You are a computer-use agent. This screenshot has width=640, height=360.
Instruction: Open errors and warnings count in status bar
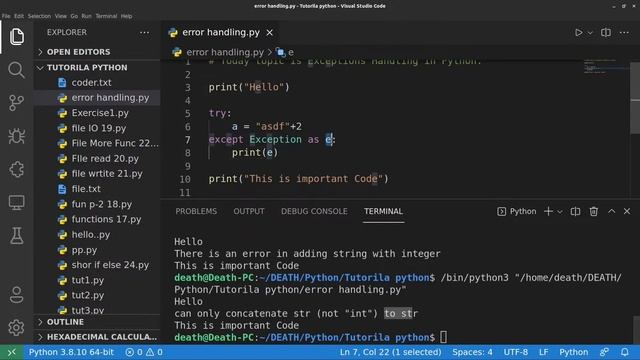[144, 352]
